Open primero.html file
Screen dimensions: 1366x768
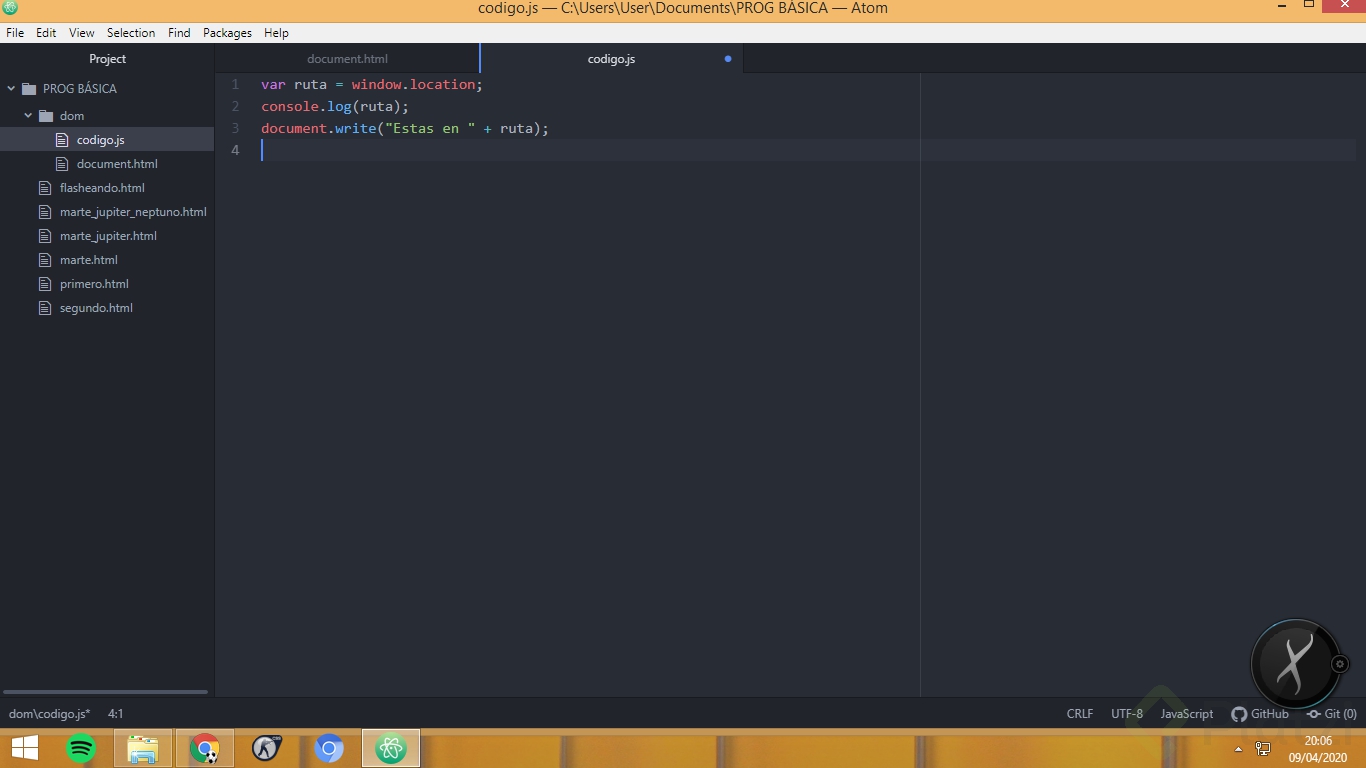coord(94,284)
